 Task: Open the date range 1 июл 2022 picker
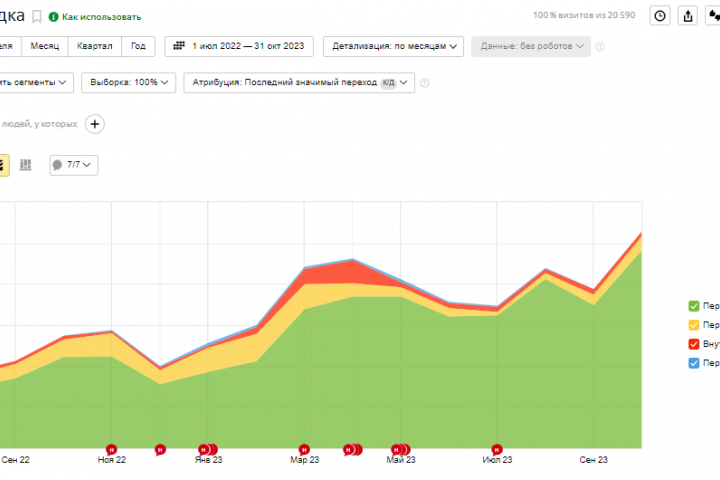click(x=239, y=46)
